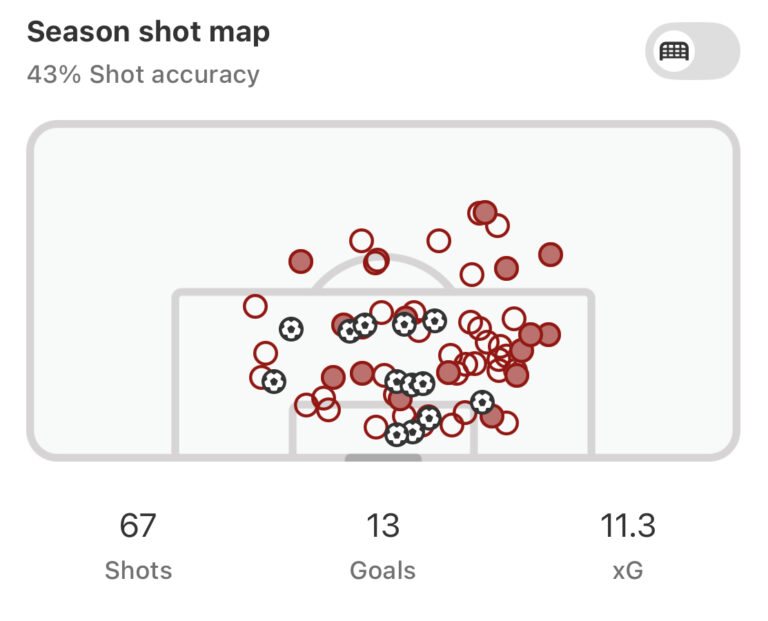The image size is (768, 621).
Task: Click hollow shot between two leftmost goals
Action: (265, 353)
